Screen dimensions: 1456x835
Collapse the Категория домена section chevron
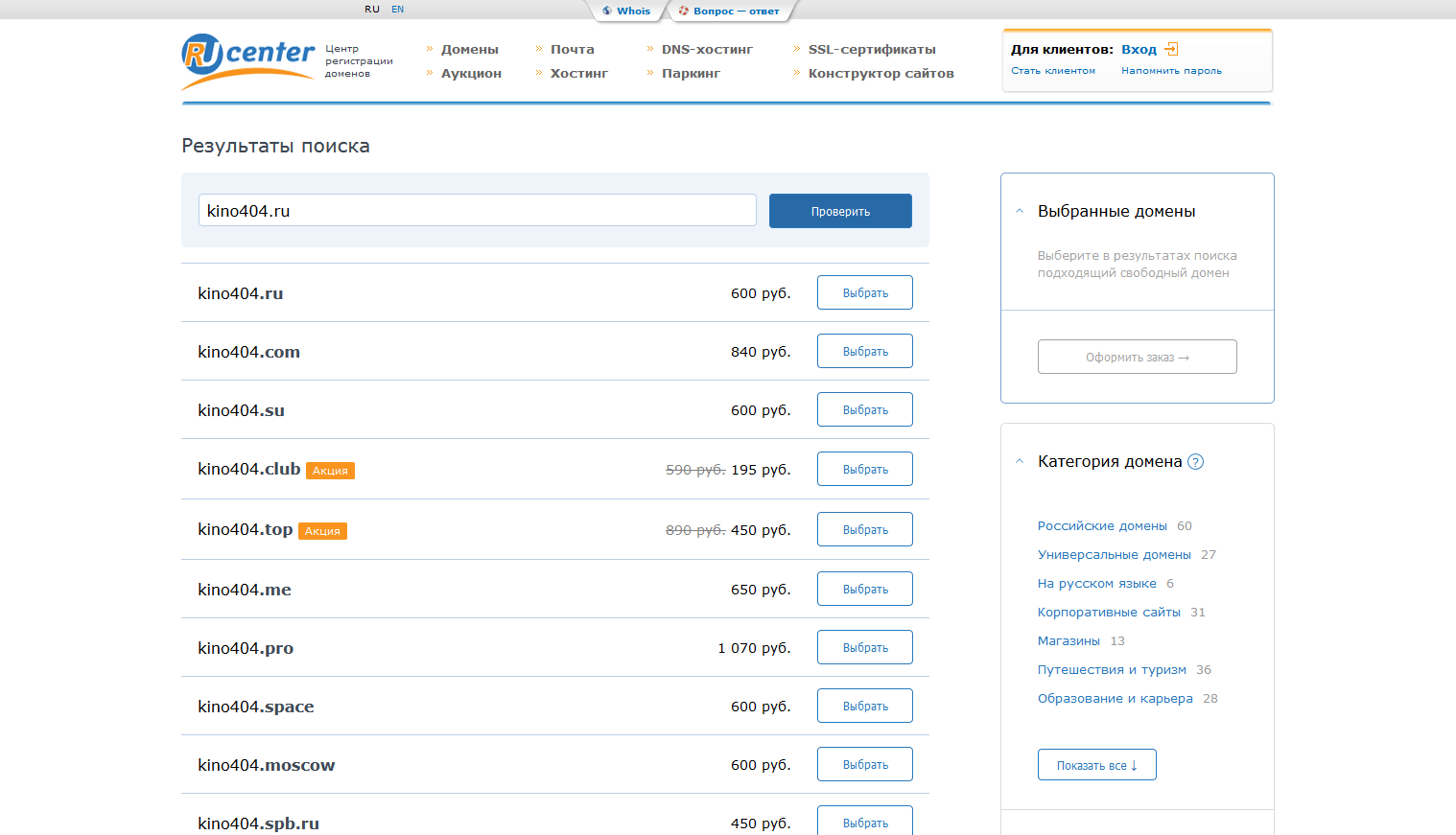(1020, 461)
